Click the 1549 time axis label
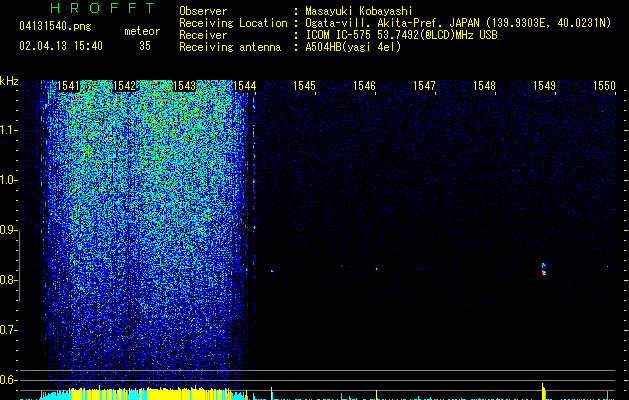629x400 pixels. click(x=544, y=86)
